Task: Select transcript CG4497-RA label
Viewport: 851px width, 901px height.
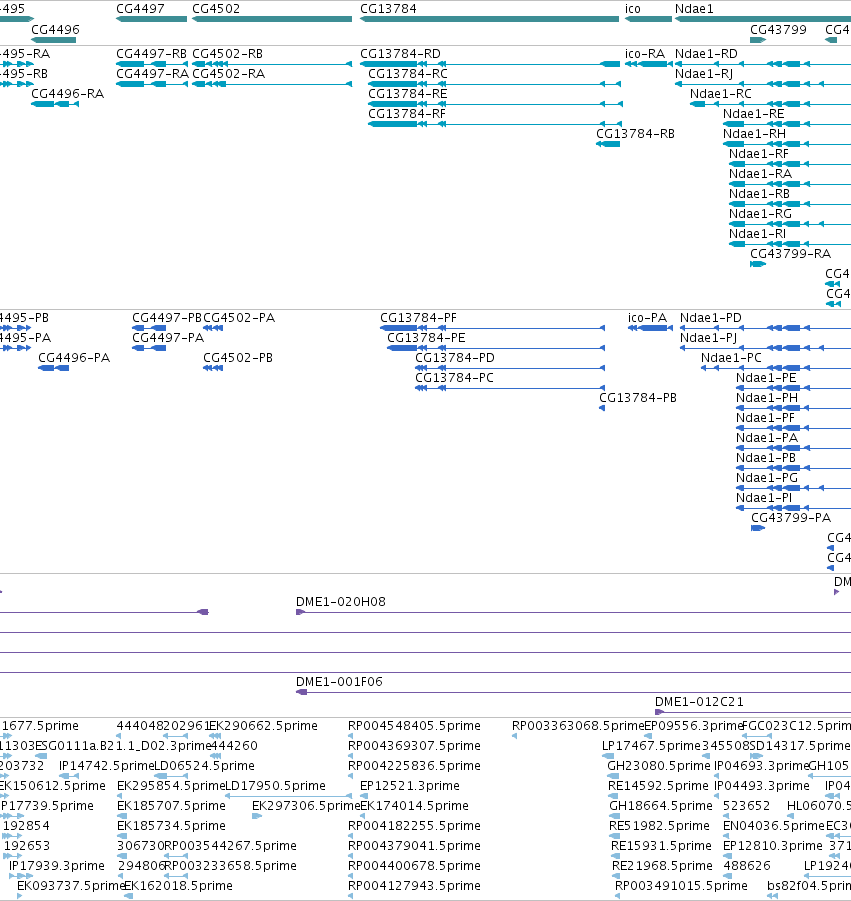Action: [x=152, y=74]
